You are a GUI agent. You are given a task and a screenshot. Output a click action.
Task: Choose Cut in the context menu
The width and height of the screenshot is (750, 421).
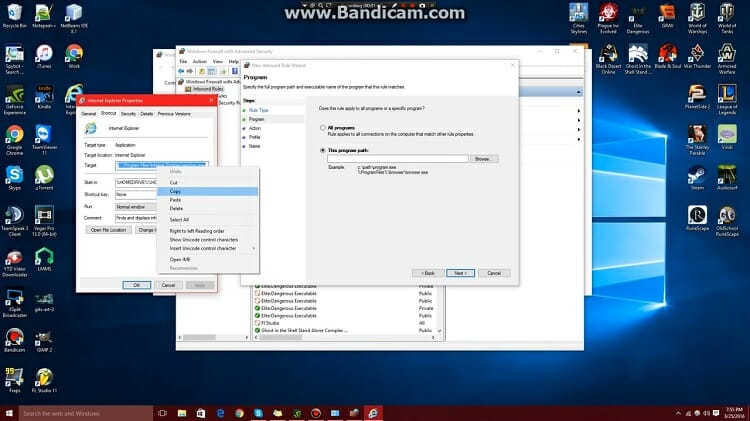[208, 183]
